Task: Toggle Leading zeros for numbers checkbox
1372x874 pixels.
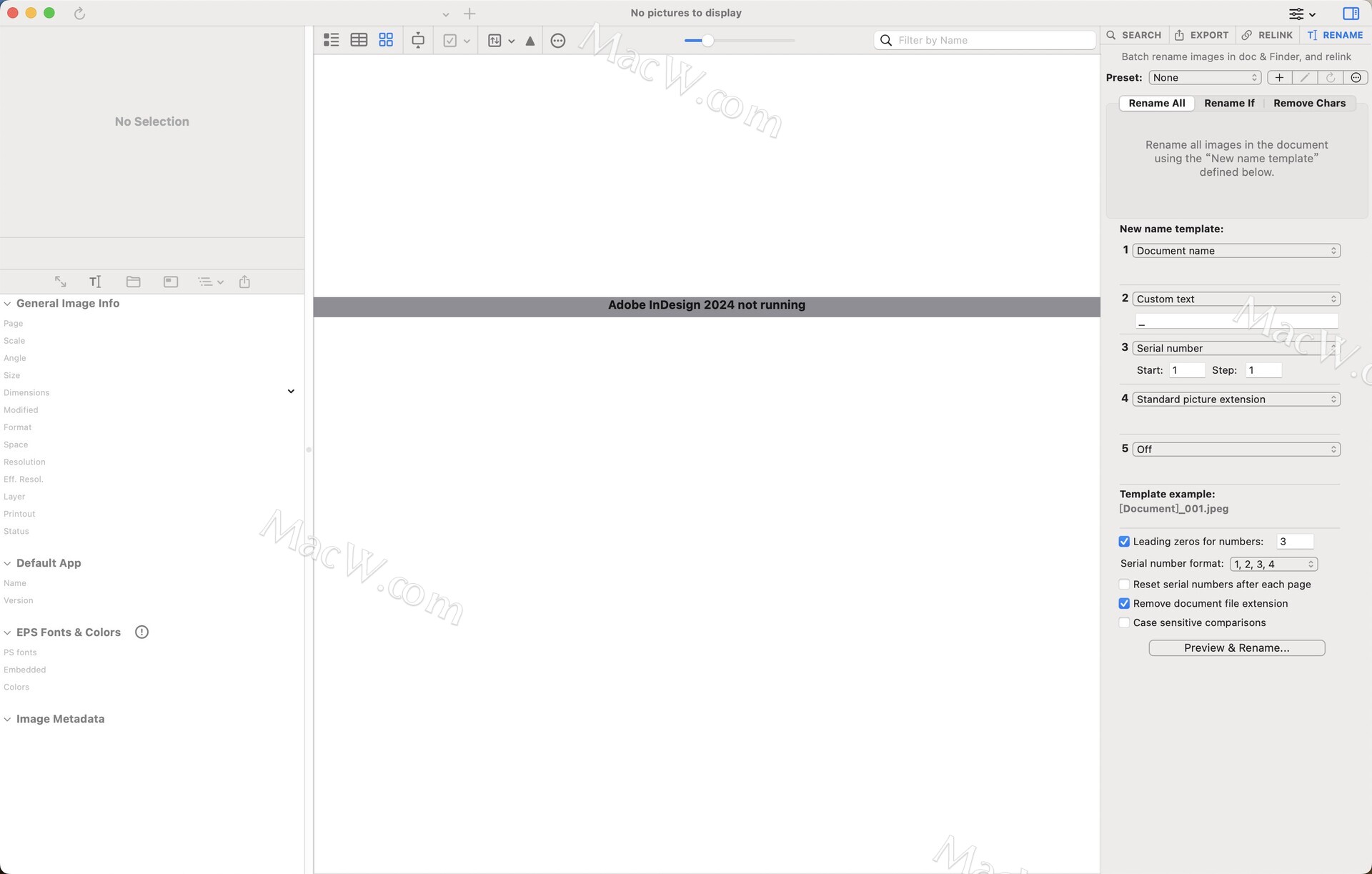Action: click(x=1124, y=542)
